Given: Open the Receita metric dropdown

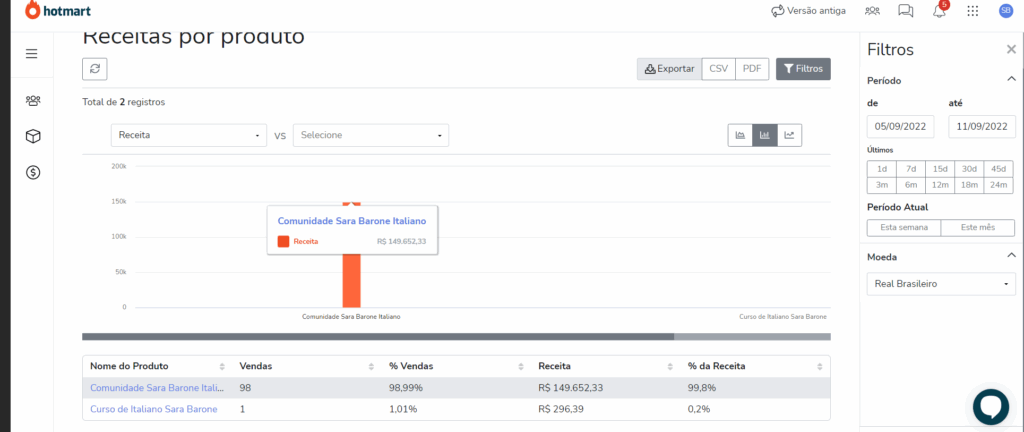Looking at the screenshot, I should click(189, 135).
